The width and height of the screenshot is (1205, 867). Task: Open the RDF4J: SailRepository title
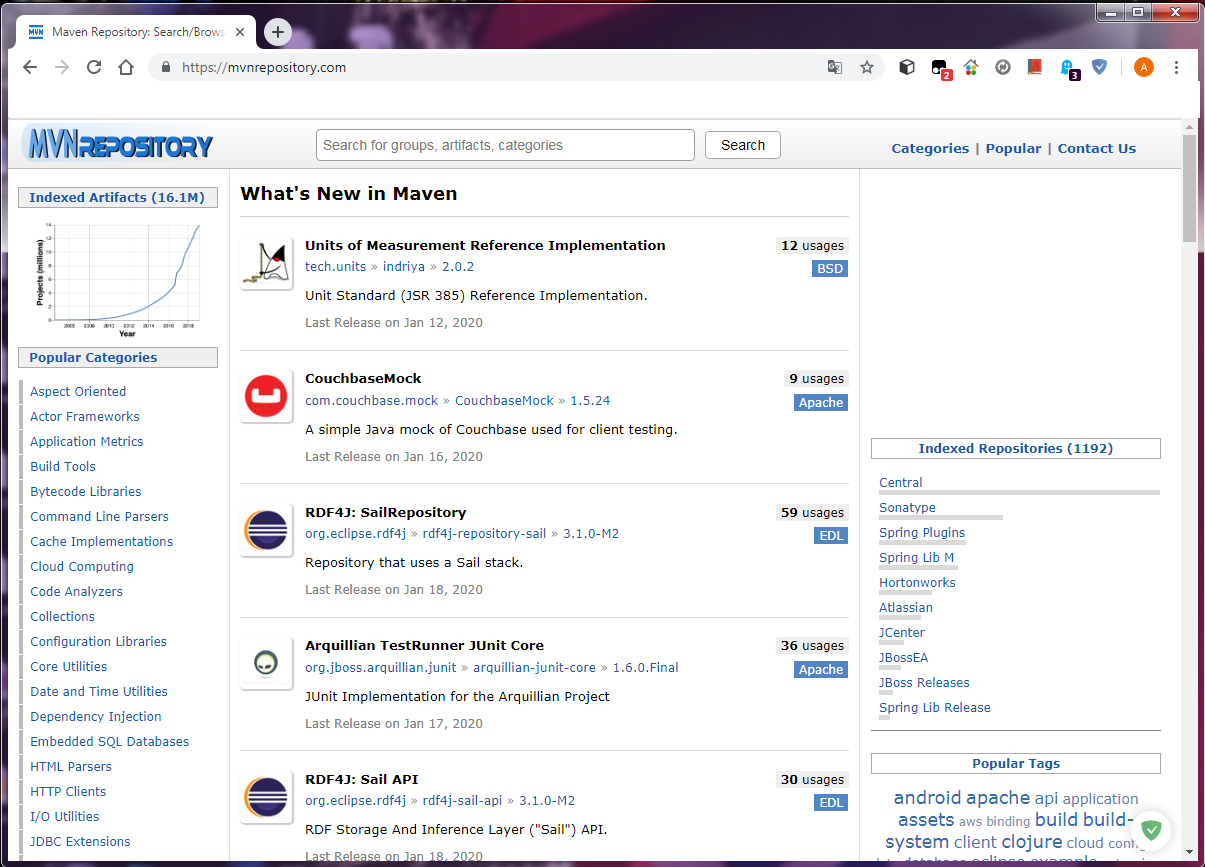[386, 512]
